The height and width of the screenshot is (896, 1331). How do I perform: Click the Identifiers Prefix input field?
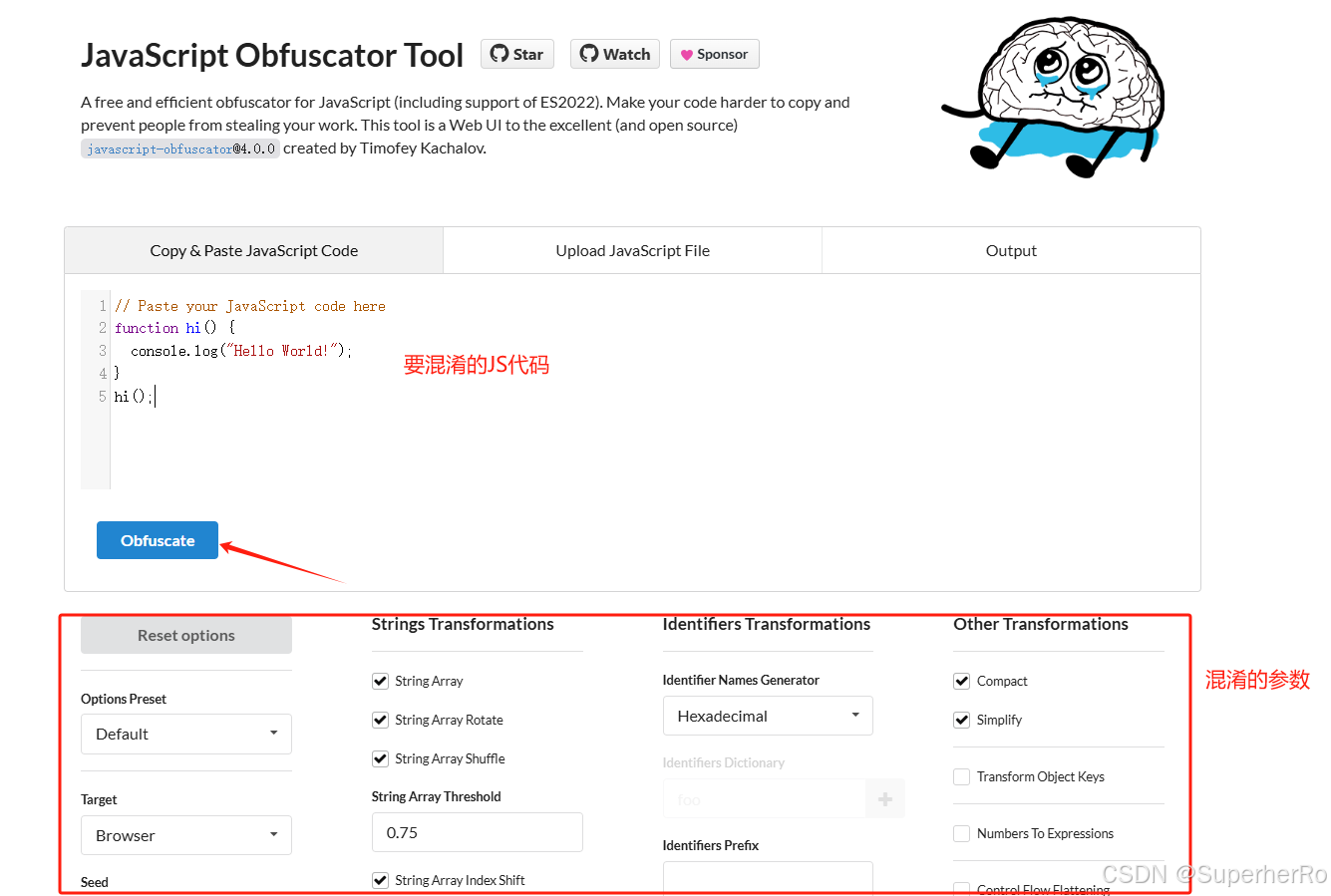(768, 878)
